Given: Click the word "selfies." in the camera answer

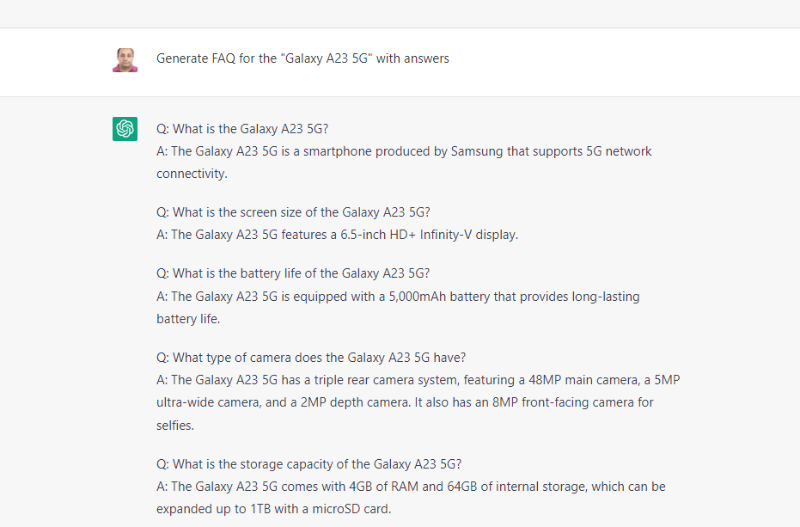Looking at the screenshot, I should 175,425.
